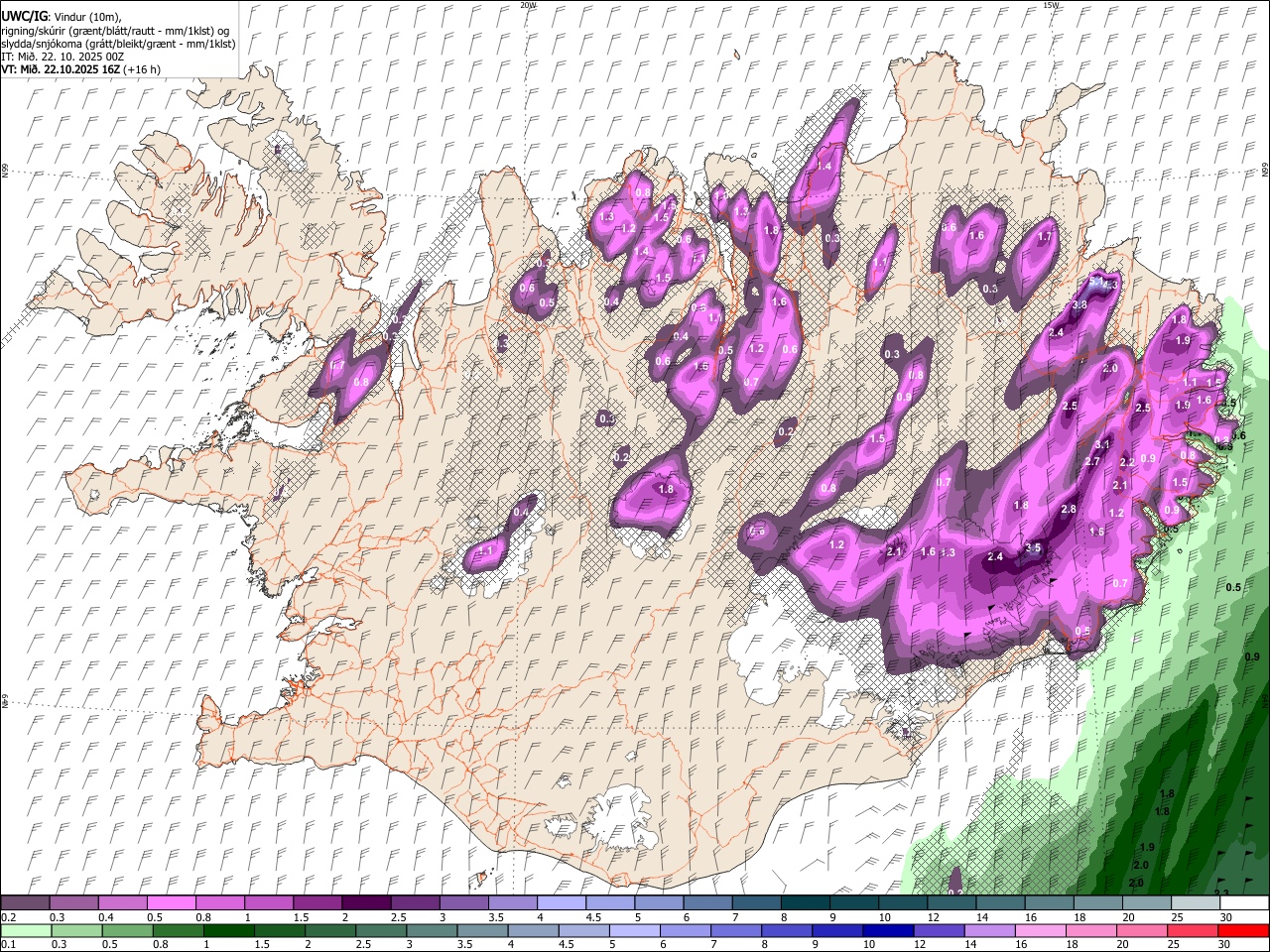Screen dimensions: 1270x952
Task: Select the pale green rain swatch between 0.1 and 0.3
Action: pos(26,931)
